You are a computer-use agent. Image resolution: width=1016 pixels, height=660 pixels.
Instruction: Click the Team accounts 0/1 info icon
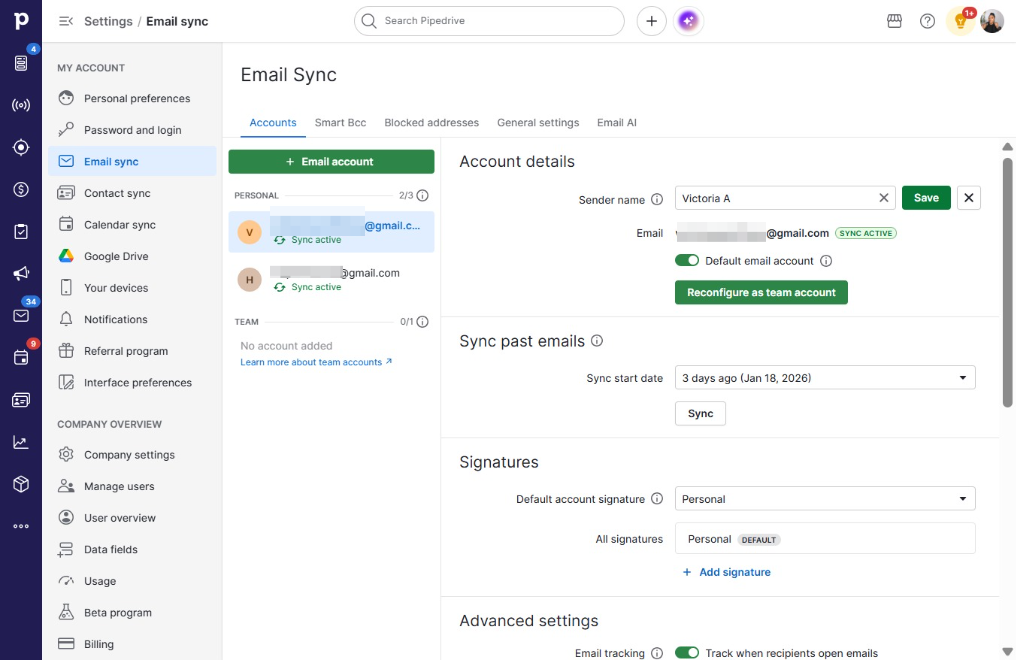(422, 321)
